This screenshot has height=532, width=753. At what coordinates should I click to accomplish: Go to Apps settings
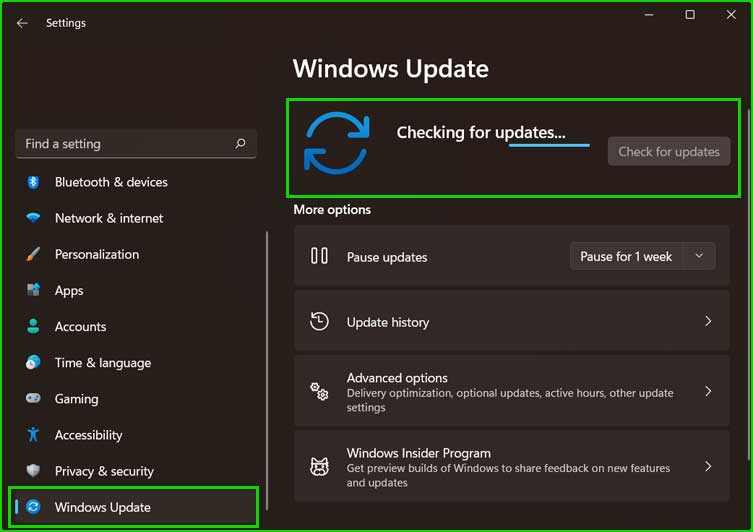point(136,290)
